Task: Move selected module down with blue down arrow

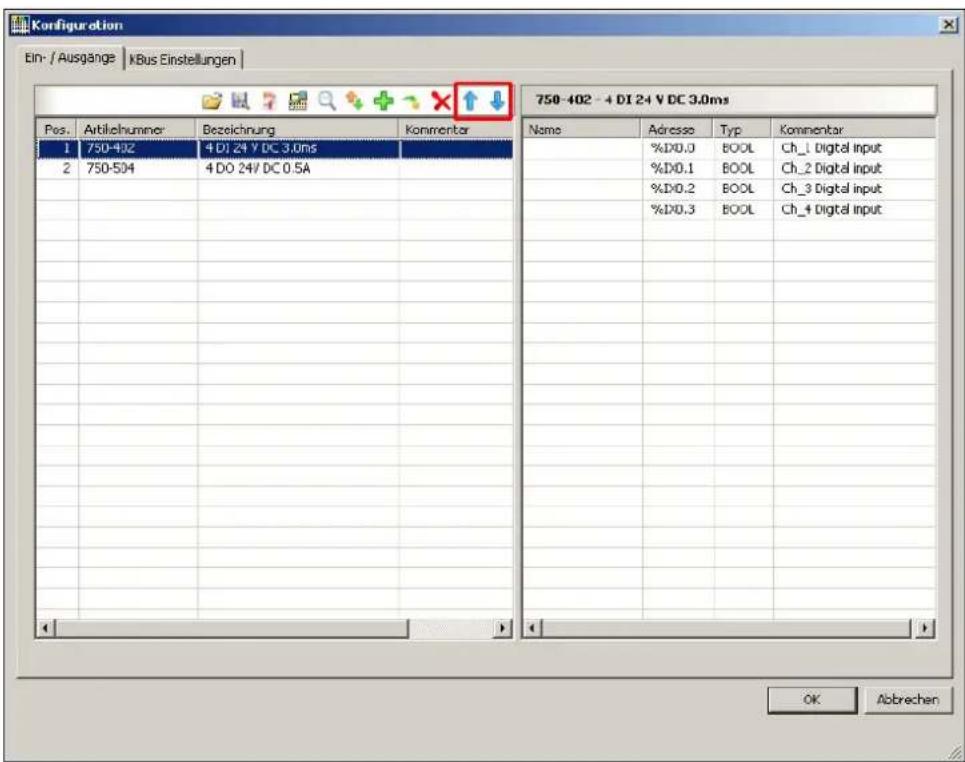Action: pos(497,101)
